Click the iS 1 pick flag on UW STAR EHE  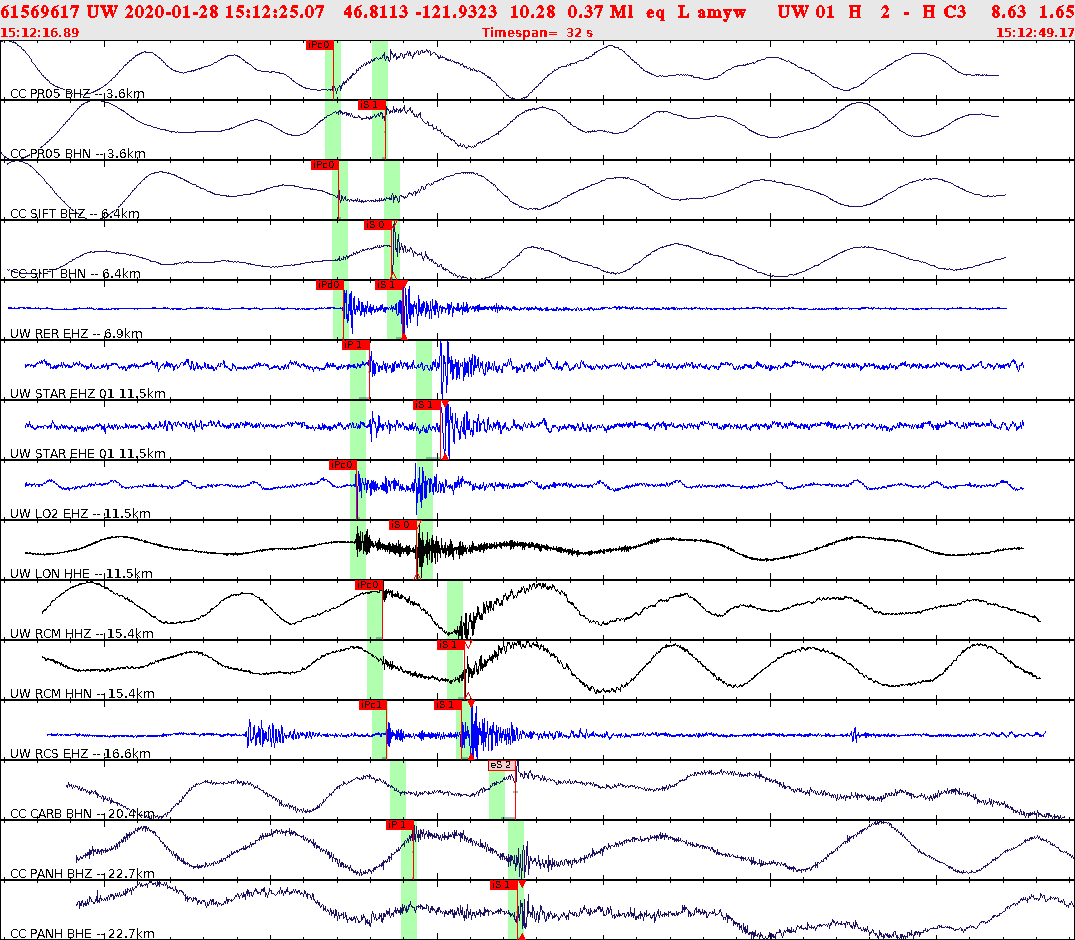(424, 406)
